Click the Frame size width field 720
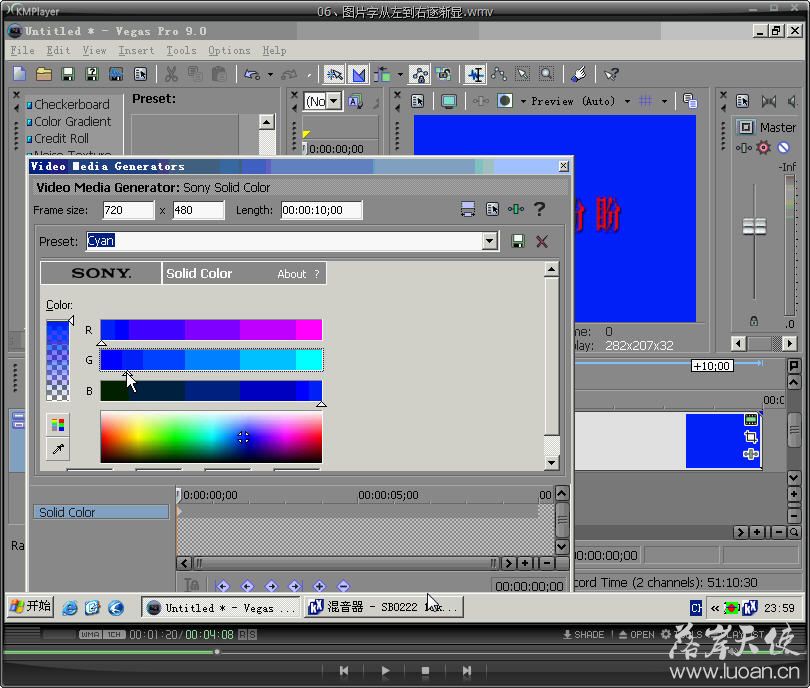The image size is (810, 688). pyautogui.click(x=128, y=210)
